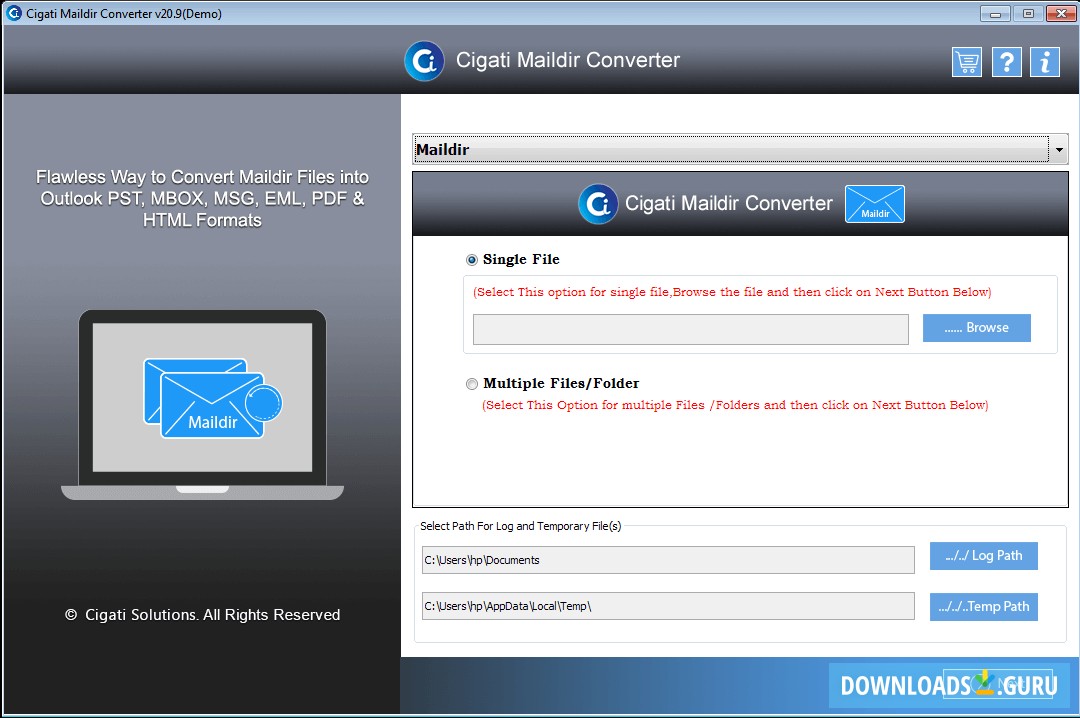This screenshot has width=1080, height=718.
Task: Select the Single File radio button
Action: (471, 259)
